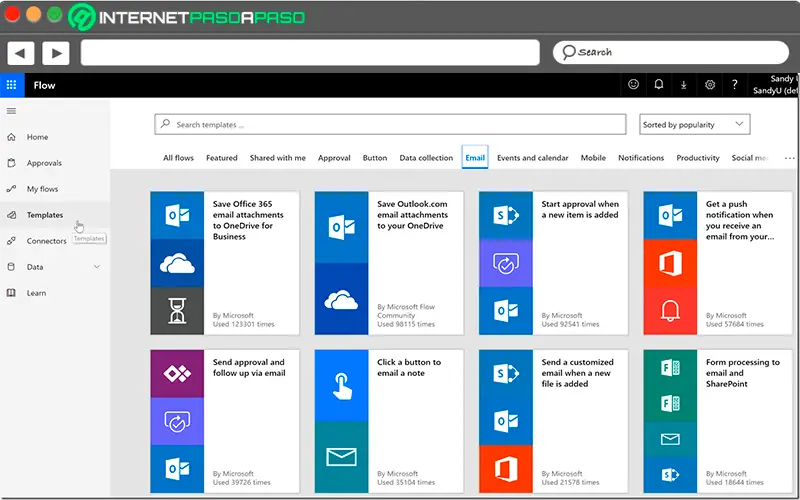Open the Notifications tab

(x=641, y=158)
